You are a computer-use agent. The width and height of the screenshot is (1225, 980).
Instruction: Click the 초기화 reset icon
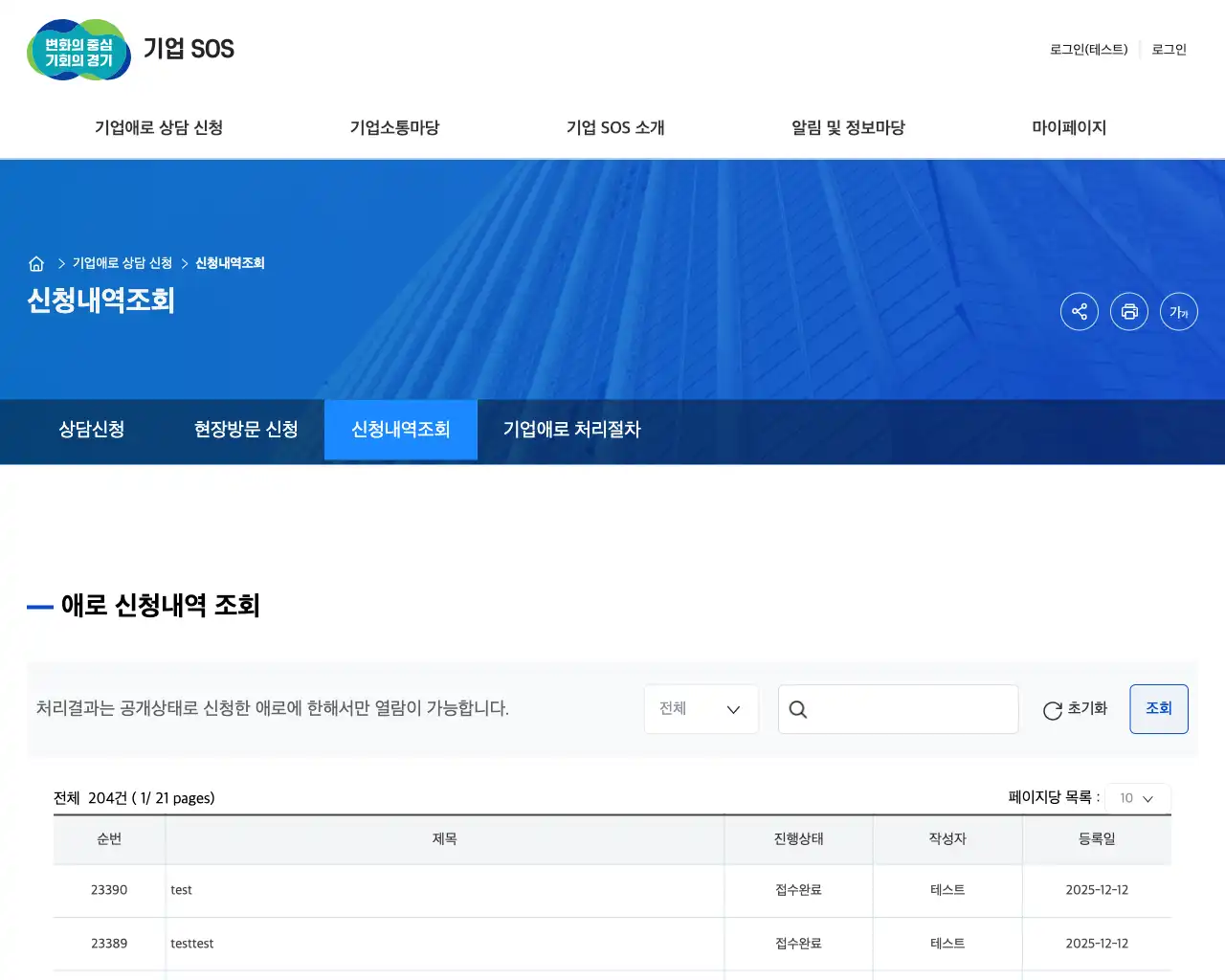point(1053,709)
